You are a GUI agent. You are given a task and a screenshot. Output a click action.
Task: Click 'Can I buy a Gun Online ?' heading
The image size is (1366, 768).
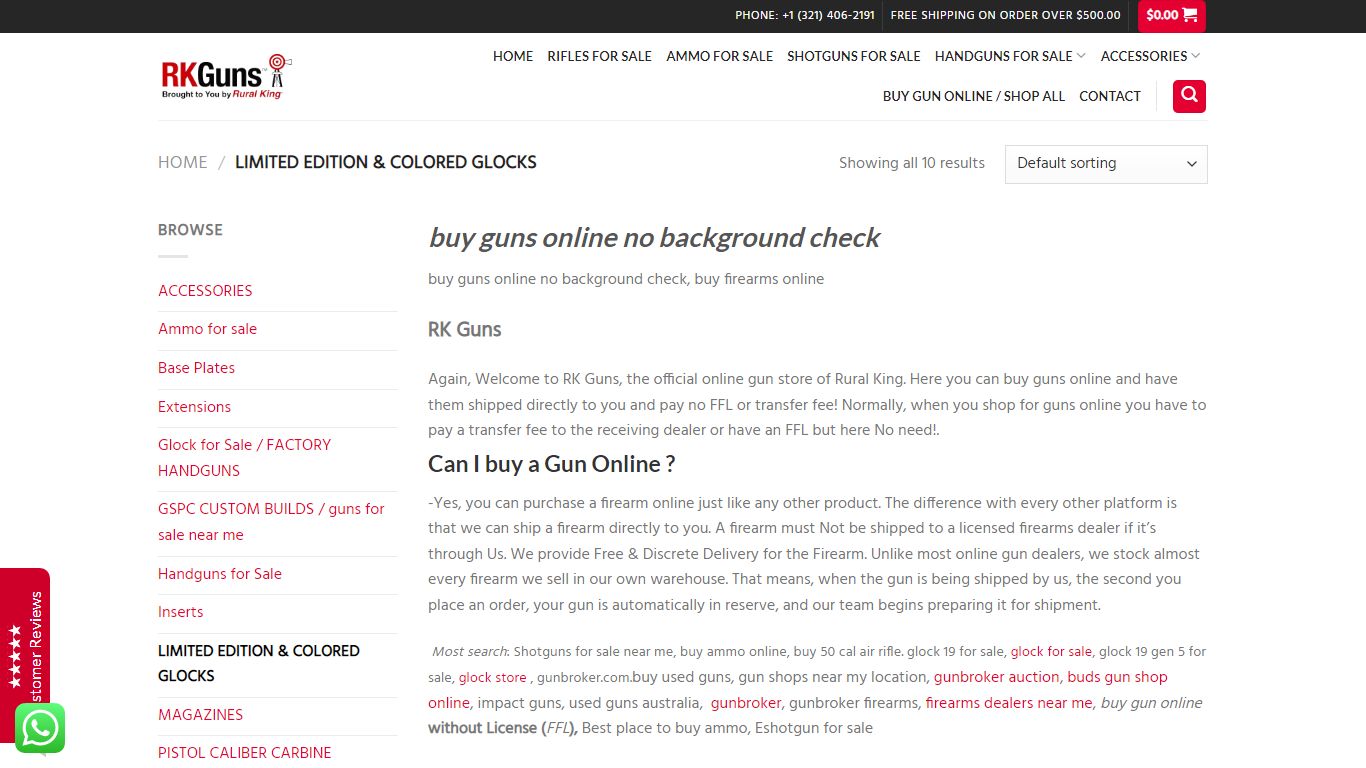point(551,464)
